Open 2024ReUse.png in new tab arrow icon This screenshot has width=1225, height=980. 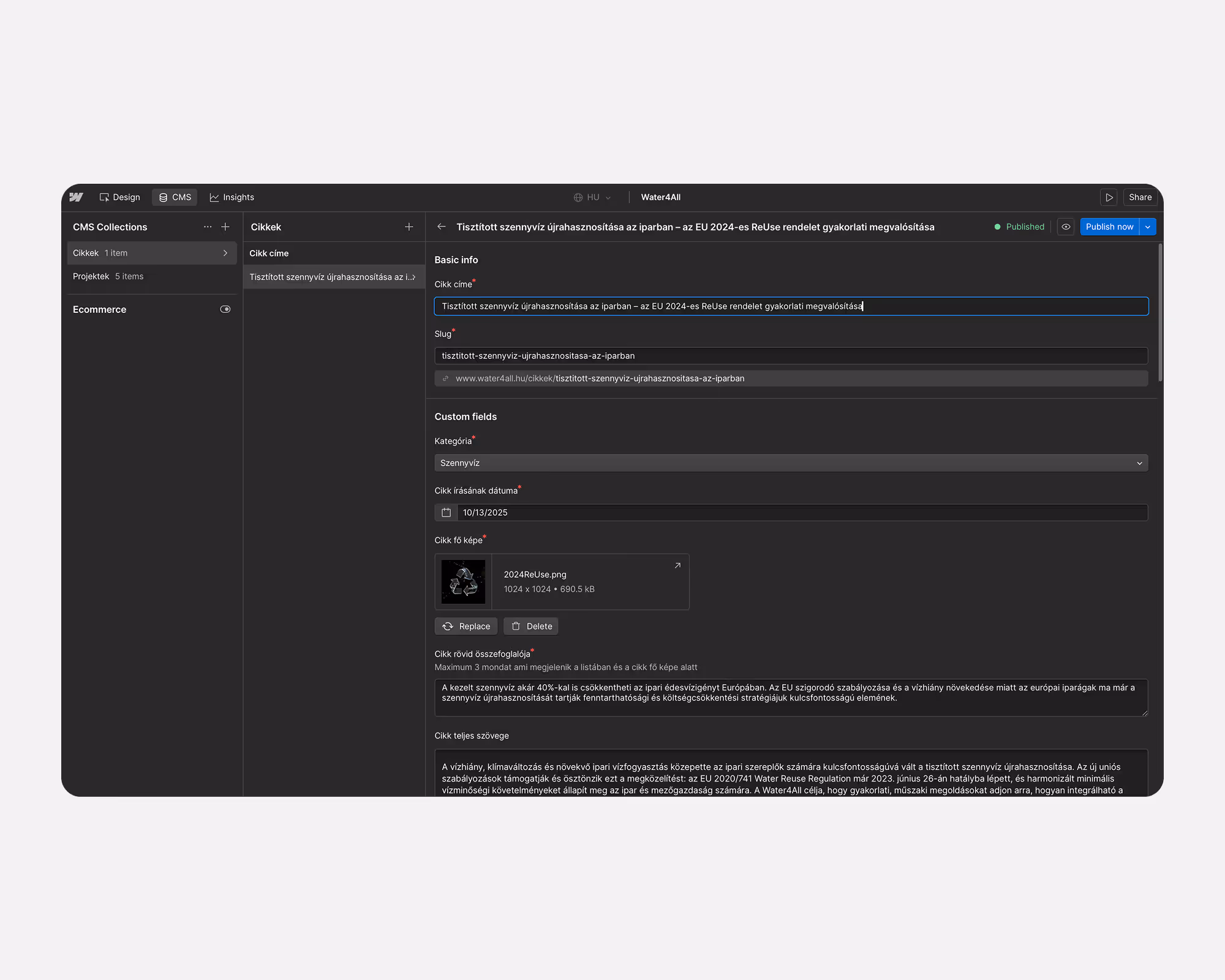click(677, 565)
